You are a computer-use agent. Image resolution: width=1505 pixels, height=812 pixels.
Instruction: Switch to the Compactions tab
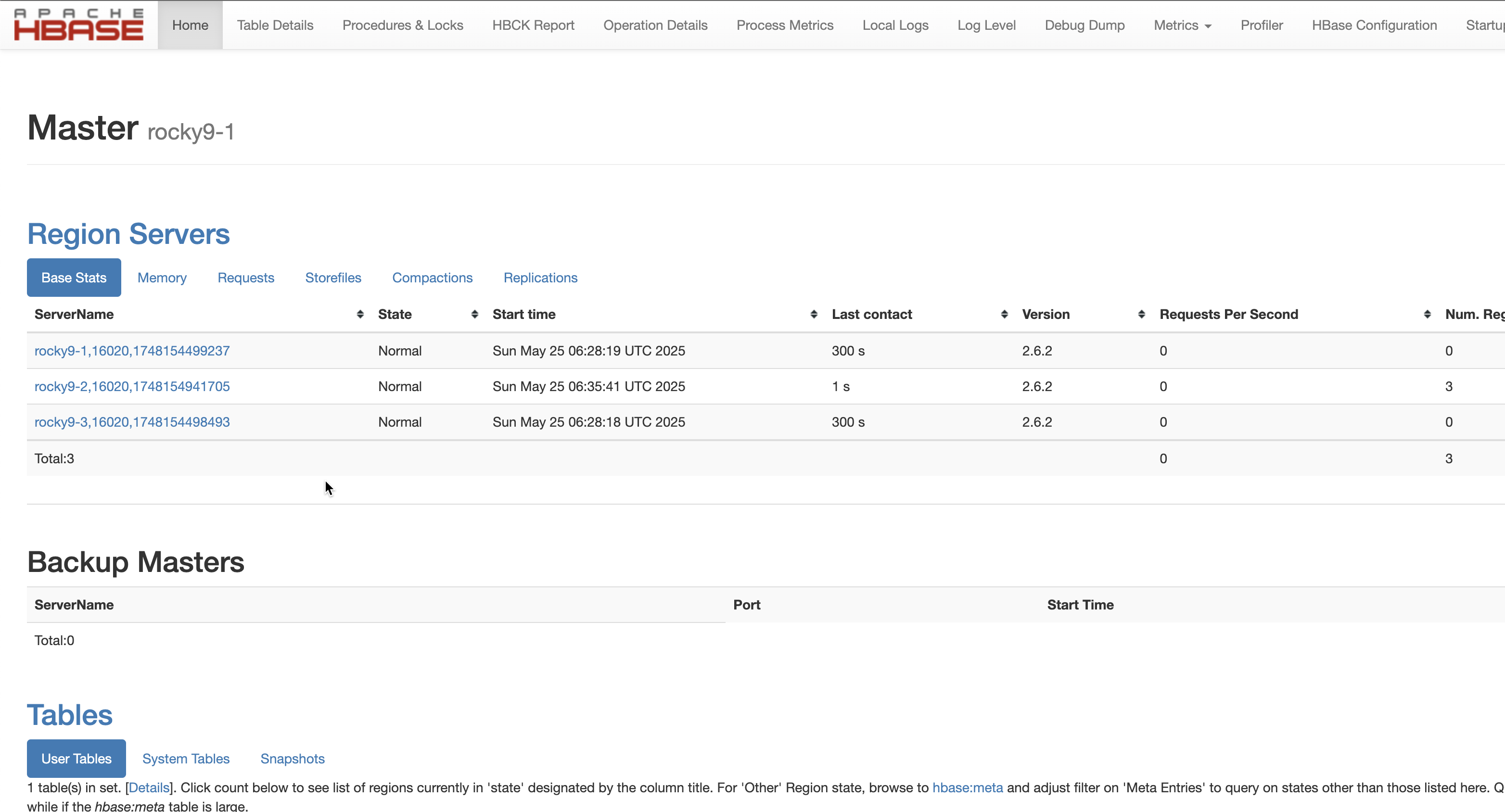(432, 278)
